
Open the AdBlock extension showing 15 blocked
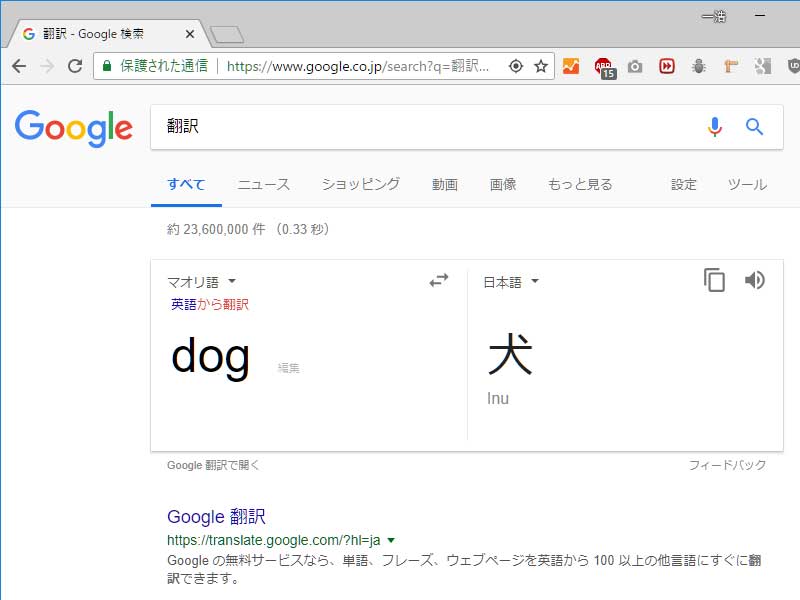tap(603, 66)
